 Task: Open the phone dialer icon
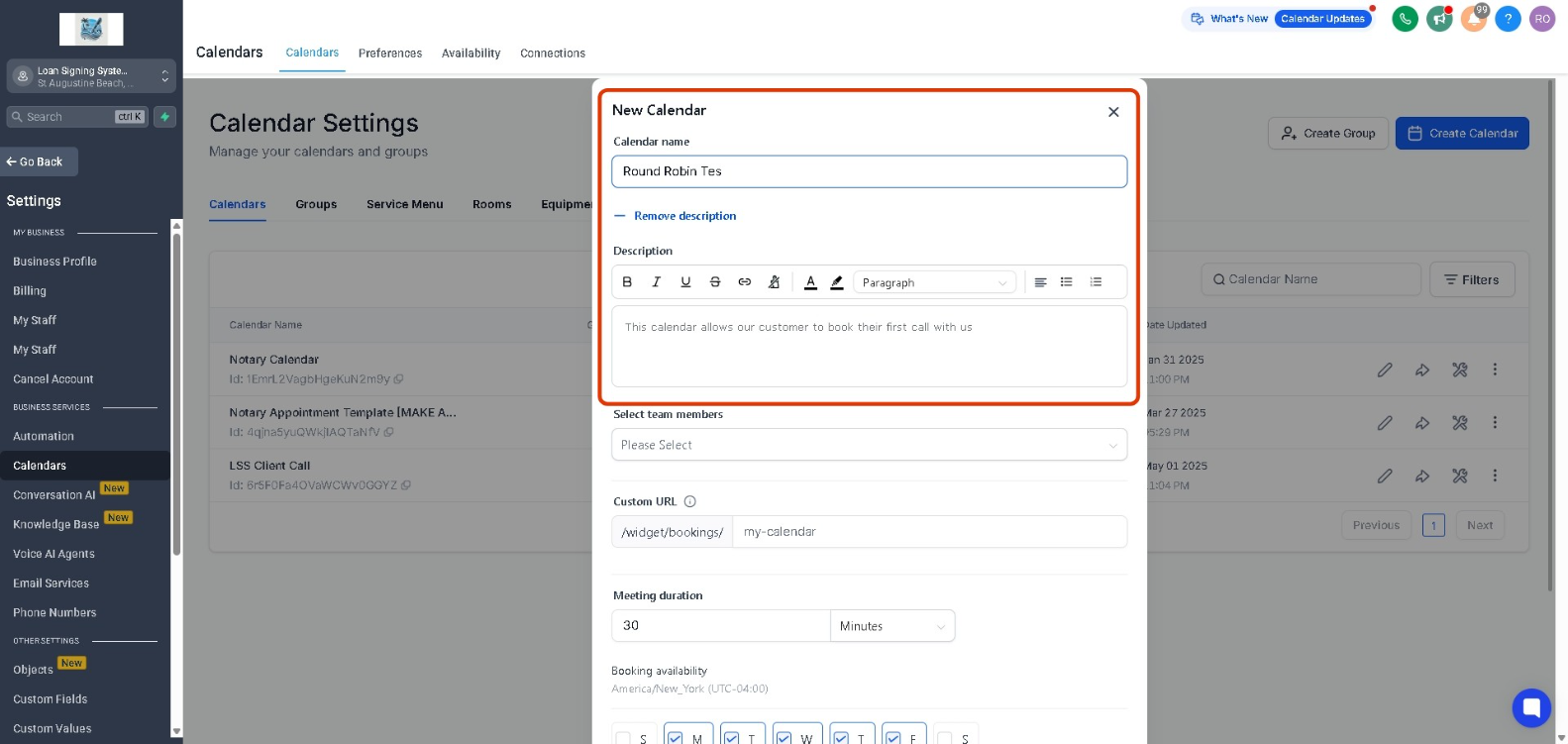click(1405, 19)
